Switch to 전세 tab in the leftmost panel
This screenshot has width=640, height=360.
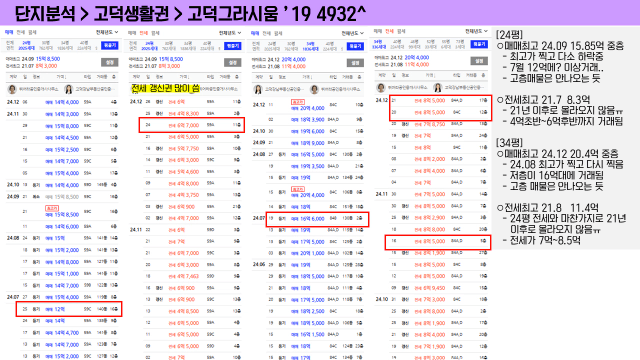tap(21, 32)
